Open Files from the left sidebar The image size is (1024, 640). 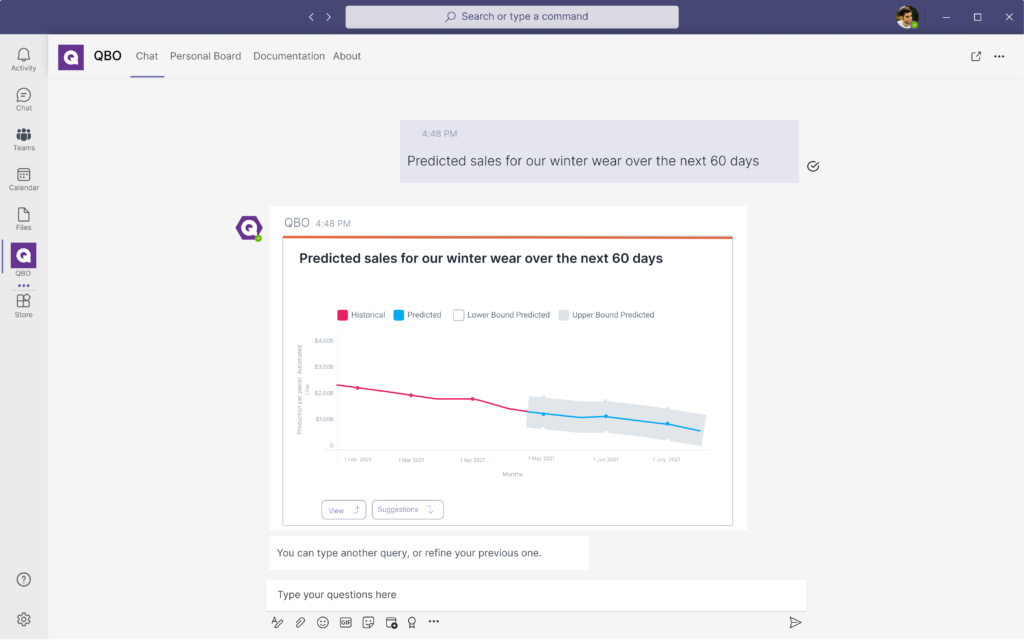tap(23, 219)
